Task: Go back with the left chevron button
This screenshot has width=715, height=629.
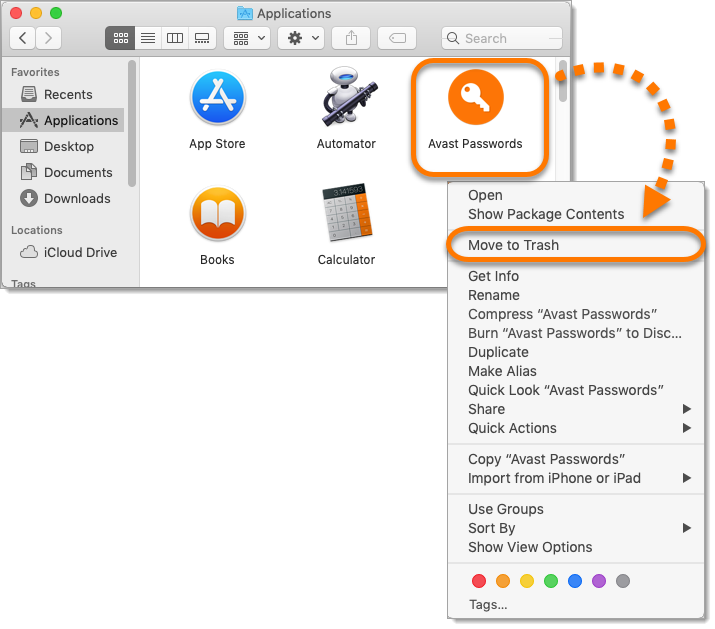Action: point(22,38)
